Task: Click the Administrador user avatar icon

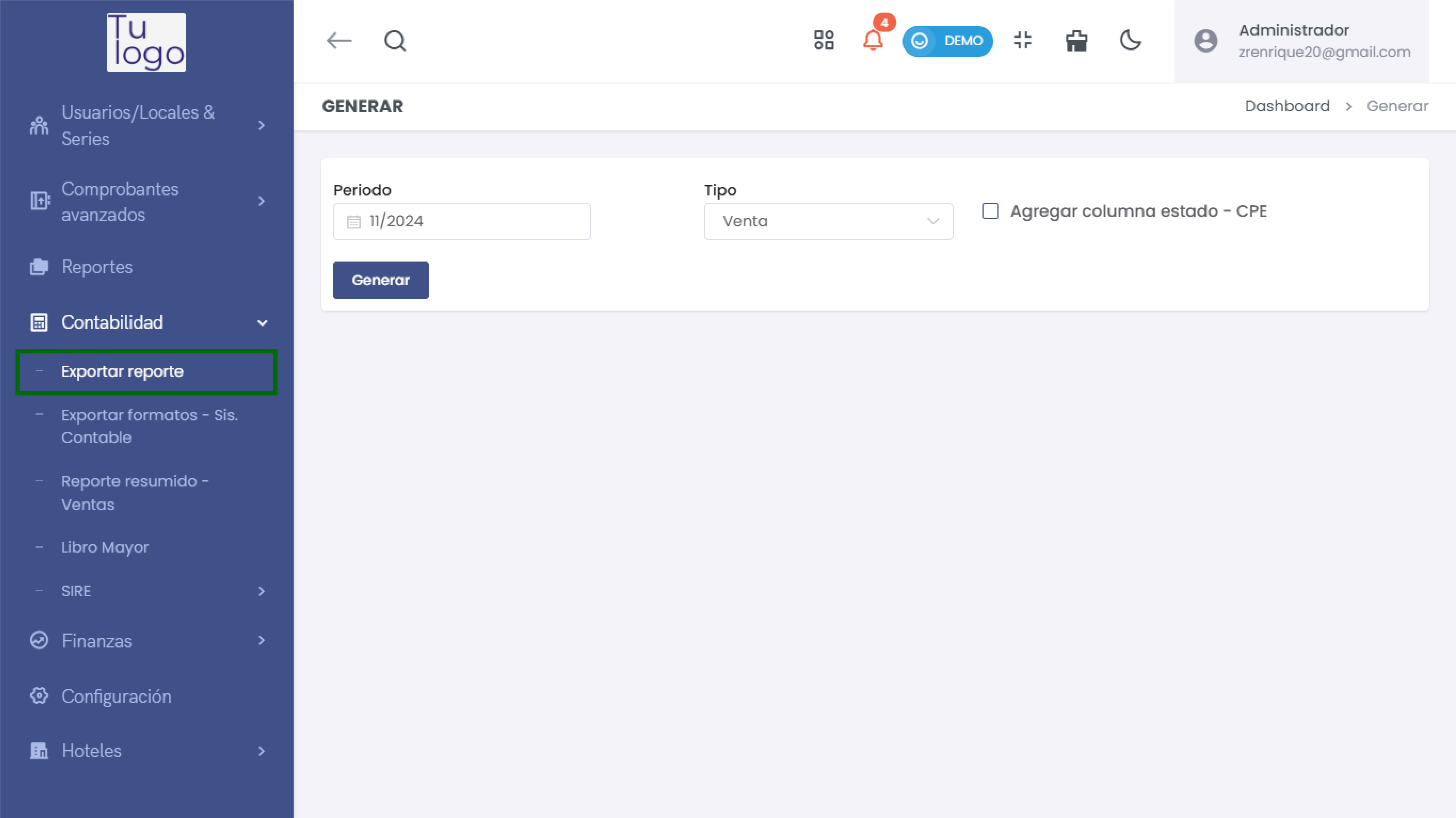Action: point(1206,41)
